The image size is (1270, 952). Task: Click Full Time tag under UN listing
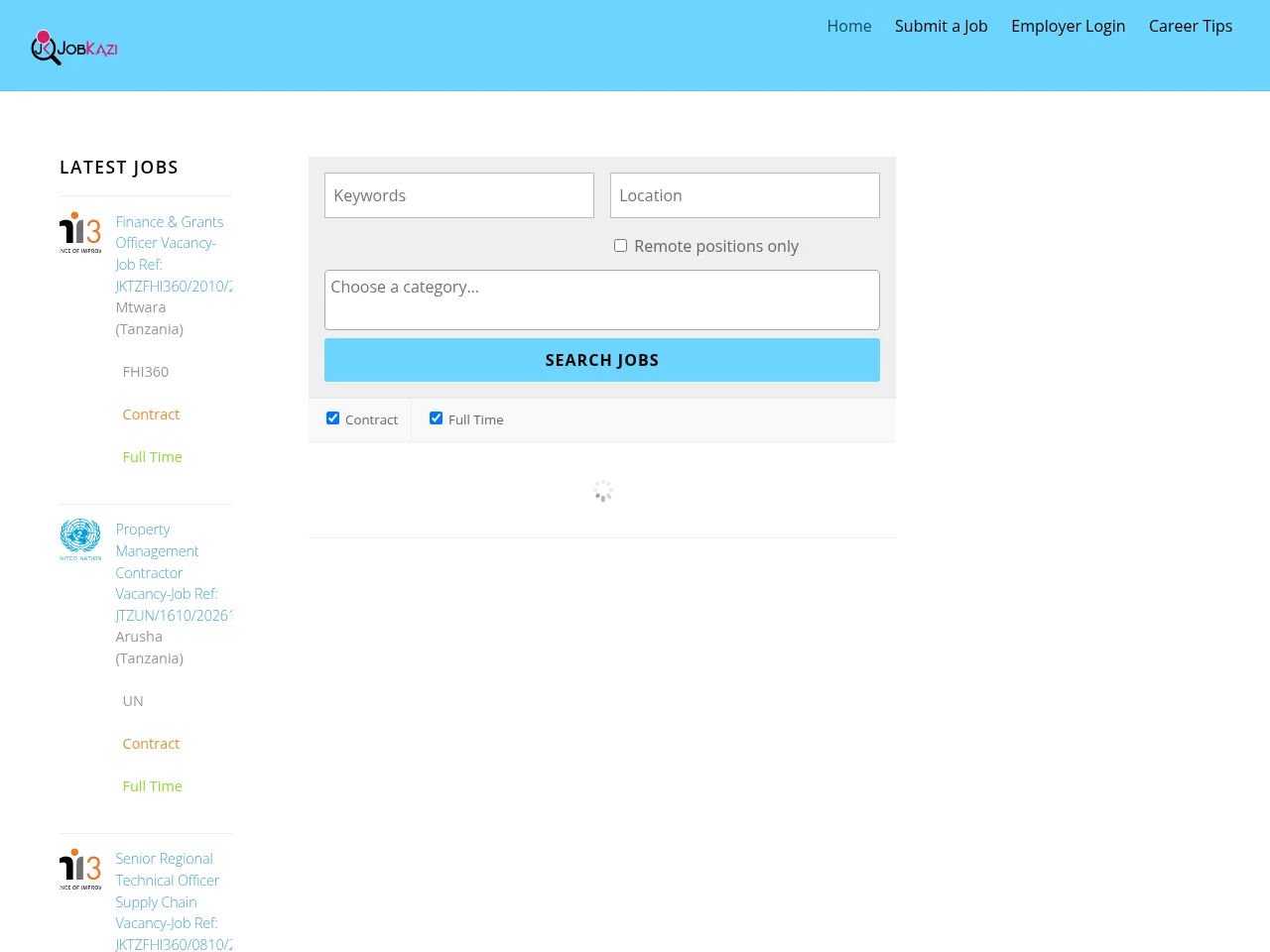coord(153,786)
